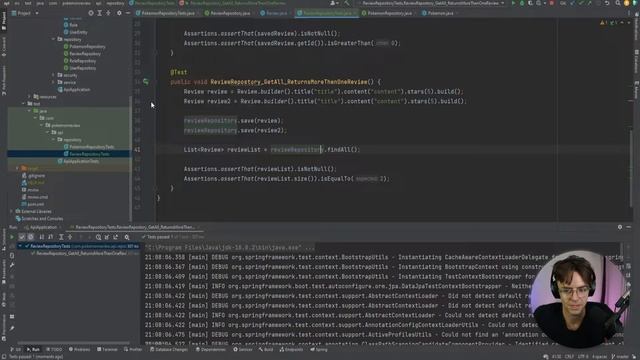Undo last change via the rollback arrow icon

click(607, 3)
